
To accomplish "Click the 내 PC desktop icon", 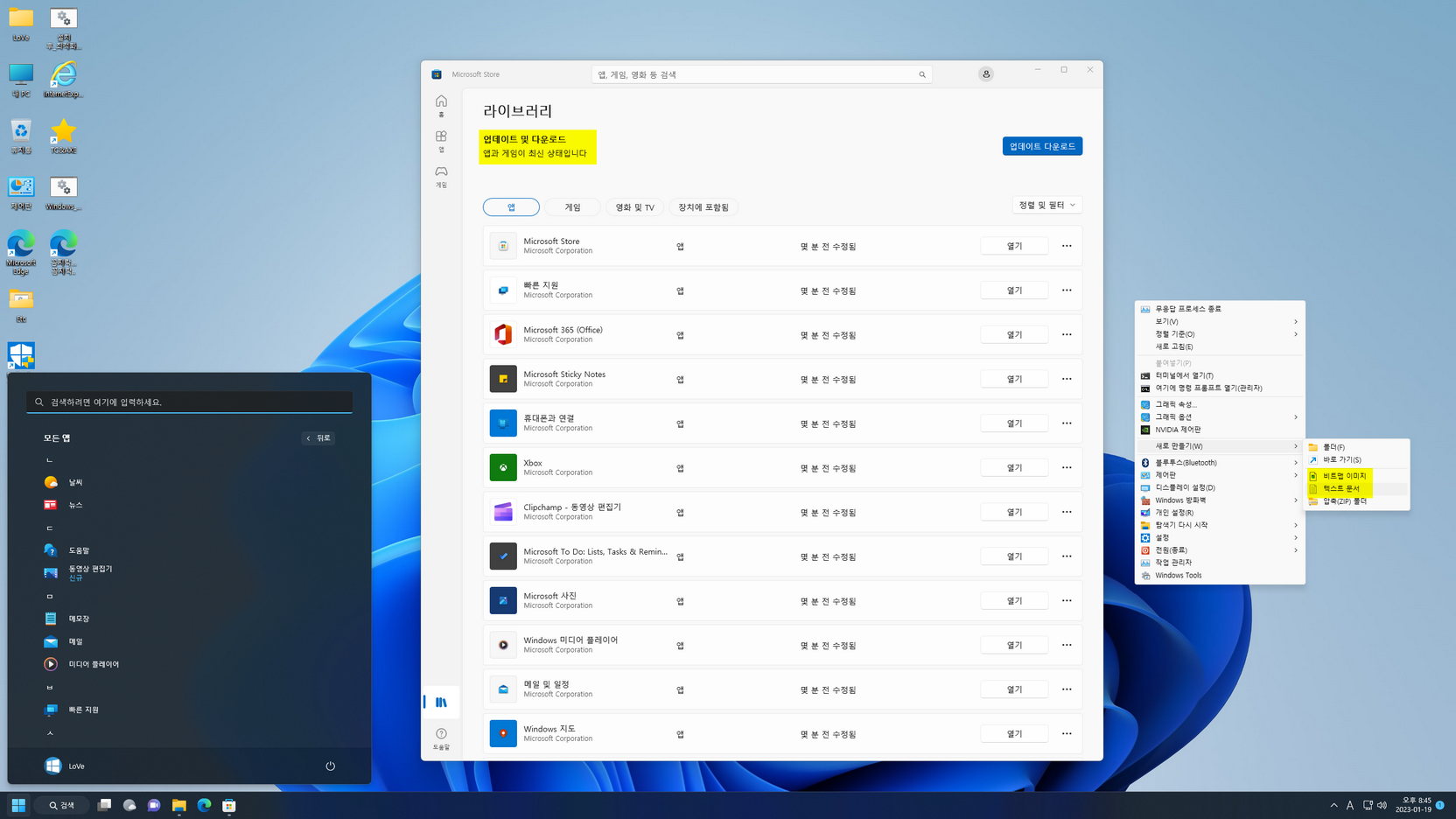I will tap(21, 80).
